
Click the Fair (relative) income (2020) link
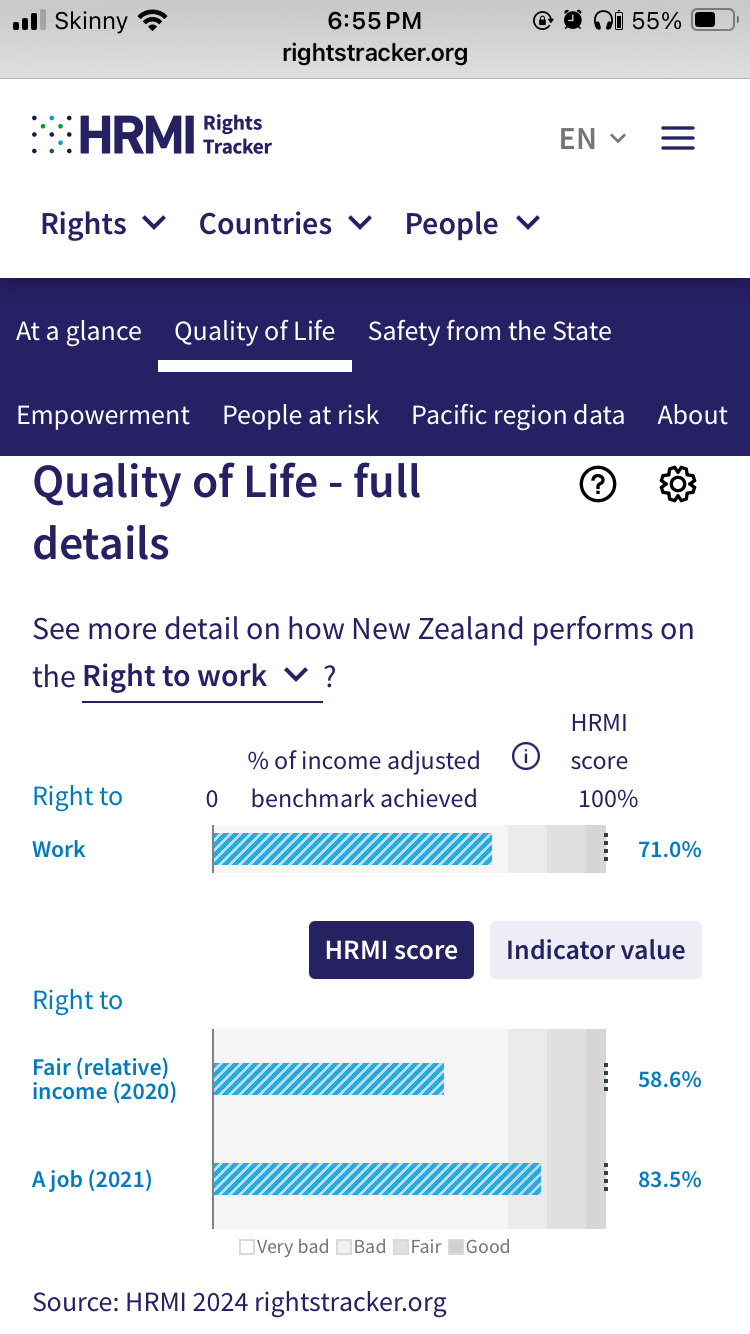[104, 1079]
